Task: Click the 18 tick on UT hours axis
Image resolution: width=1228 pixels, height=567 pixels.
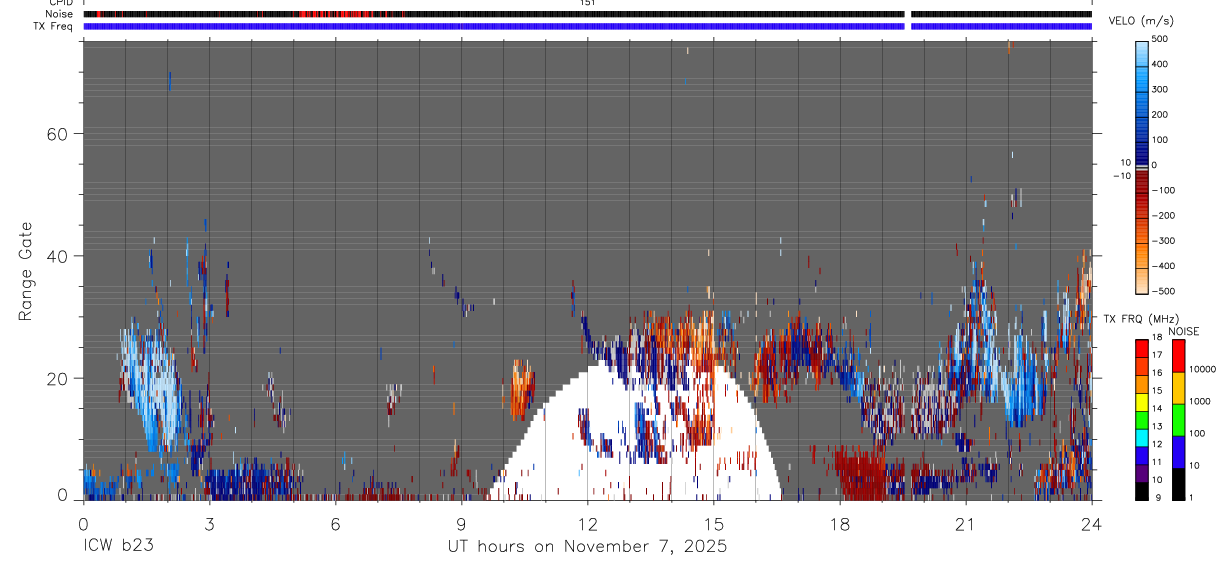Action: click(x=840, y=524)
